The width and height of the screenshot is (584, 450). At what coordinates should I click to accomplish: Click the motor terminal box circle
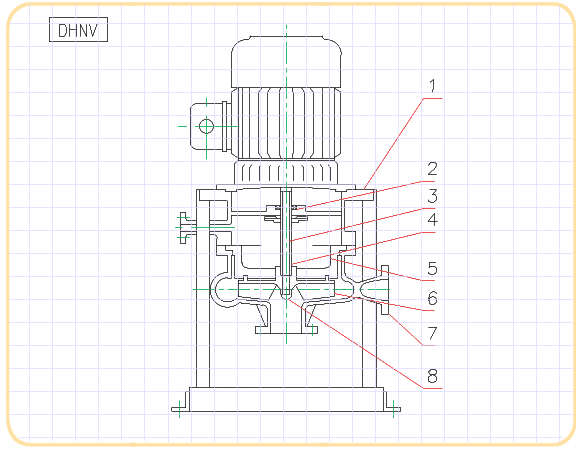coord(206,126)
